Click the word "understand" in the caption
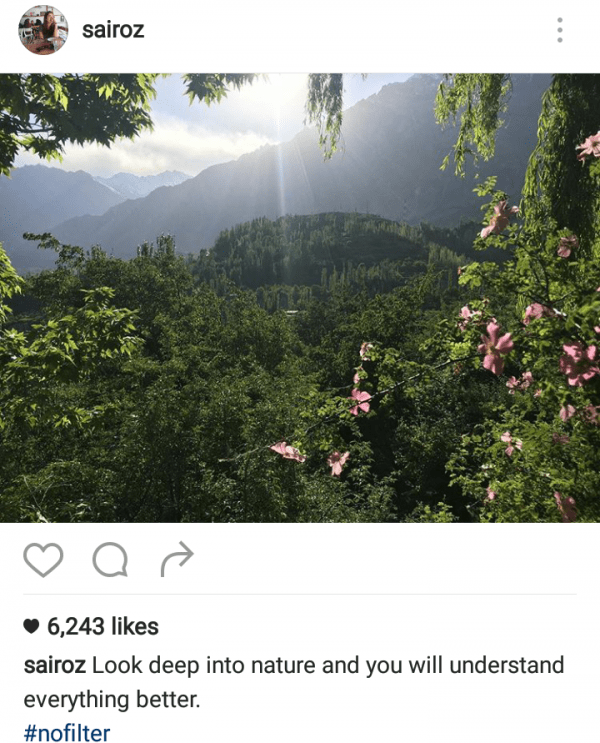 coord(507,665)
